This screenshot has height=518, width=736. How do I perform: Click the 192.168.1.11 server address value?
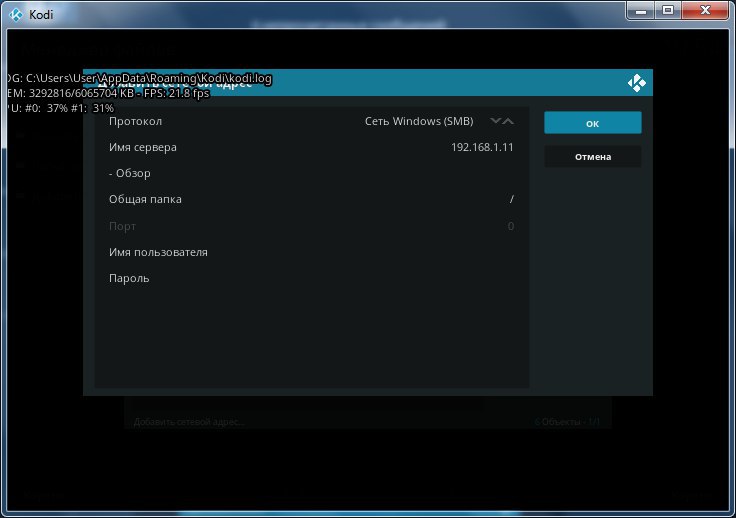pos(482,147)
